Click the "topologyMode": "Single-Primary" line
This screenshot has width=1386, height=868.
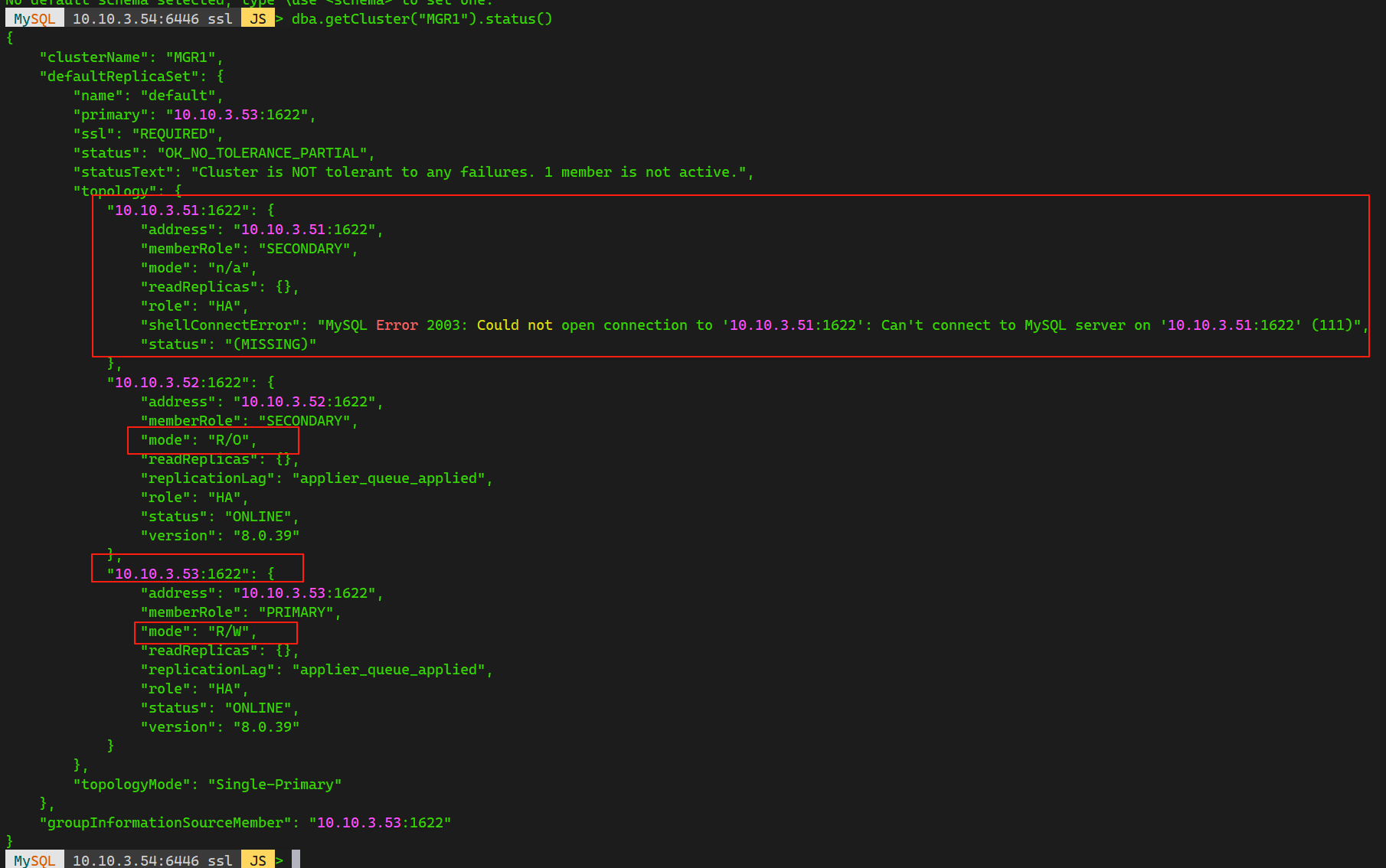[208, 785]
